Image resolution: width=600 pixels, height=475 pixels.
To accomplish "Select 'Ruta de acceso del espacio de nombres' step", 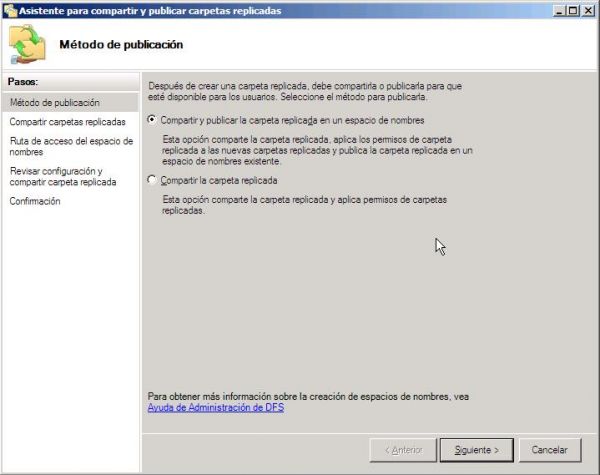I will point(71,147).
